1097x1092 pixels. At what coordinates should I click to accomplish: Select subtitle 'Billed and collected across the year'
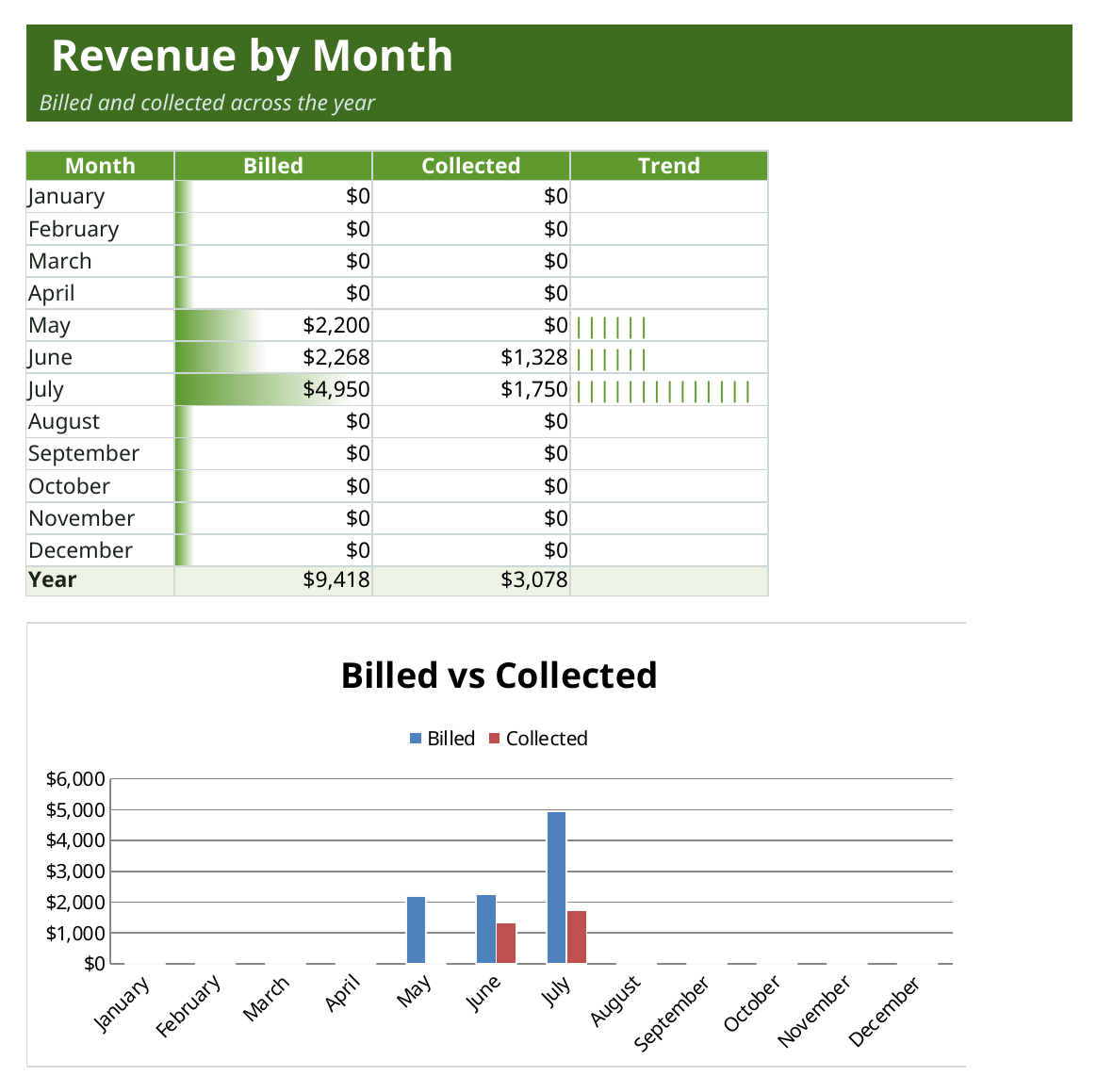pyautogui.click(x=207, y=103)
